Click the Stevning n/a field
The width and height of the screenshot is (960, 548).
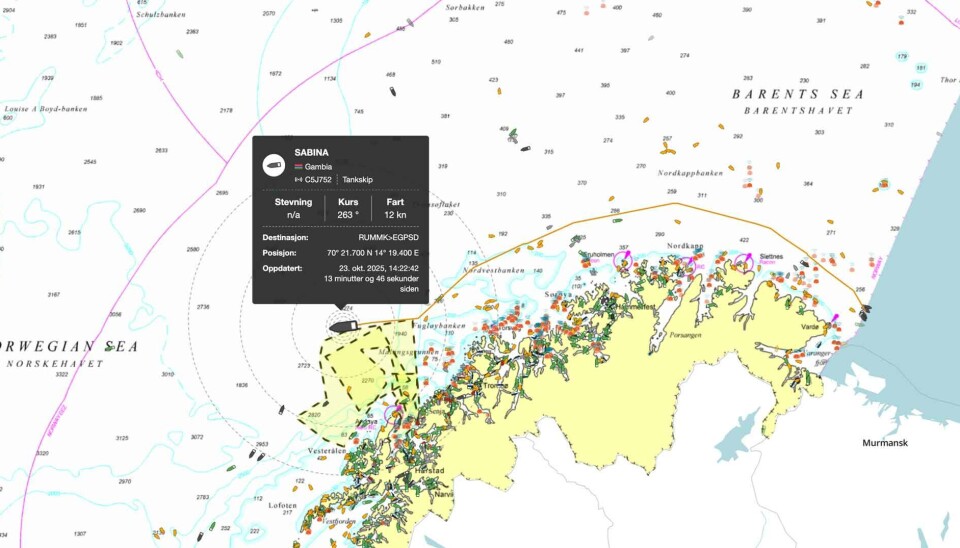[x=294, y=214]
